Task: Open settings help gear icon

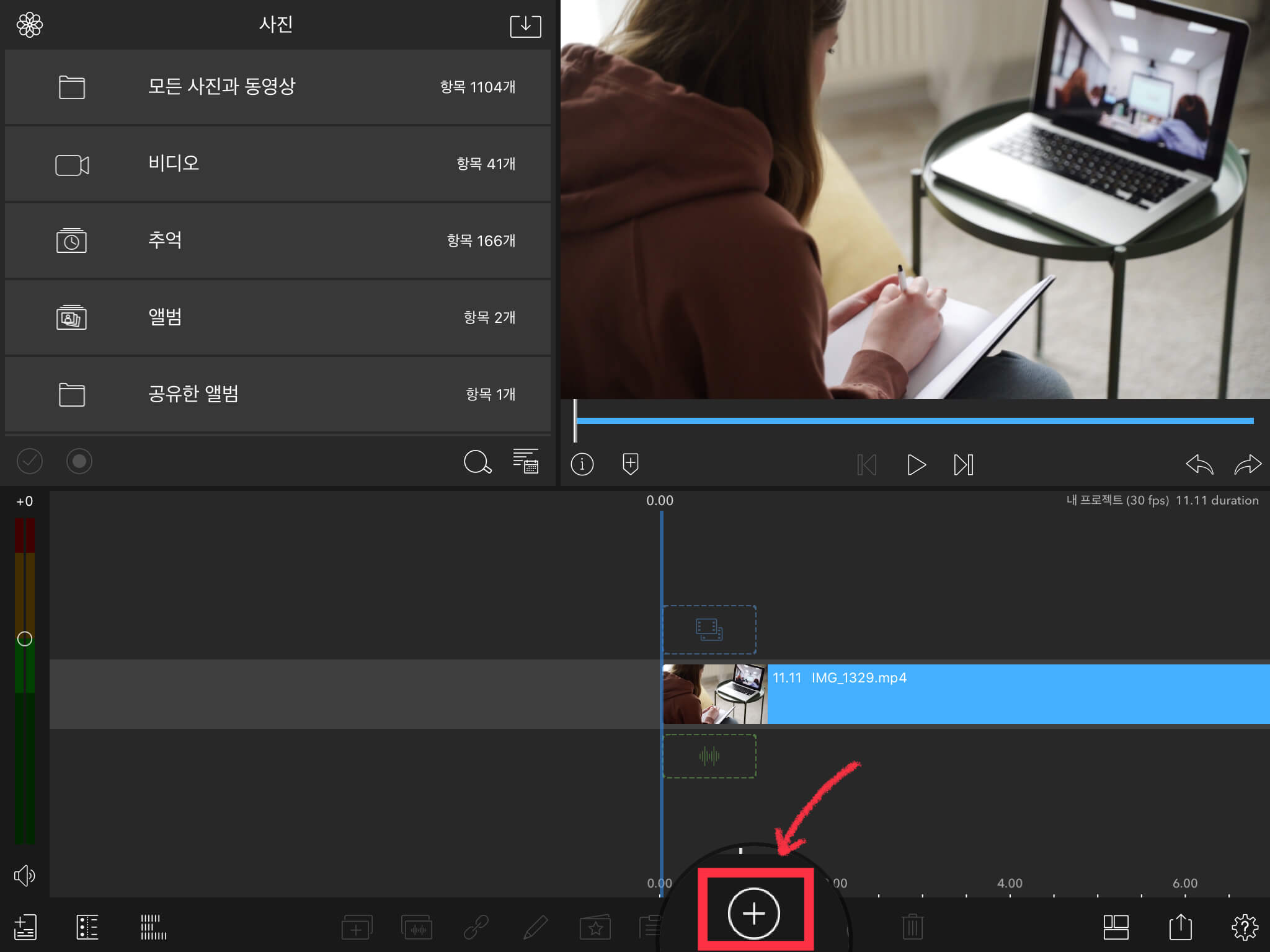Action: click(x=1244, y=927)
